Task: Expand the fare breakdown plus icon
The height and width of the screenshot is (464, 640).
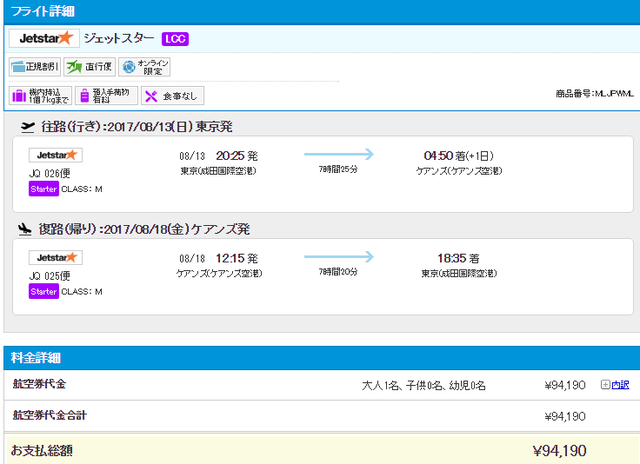Action: [605, 384]
